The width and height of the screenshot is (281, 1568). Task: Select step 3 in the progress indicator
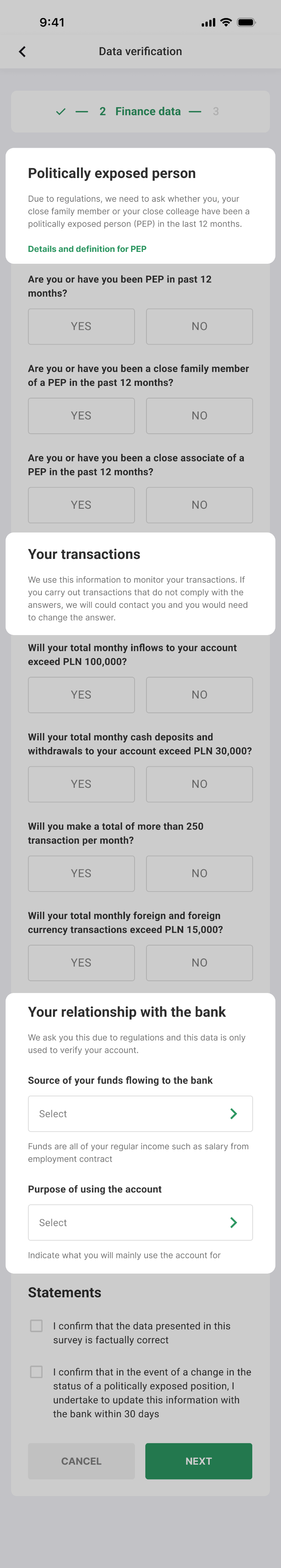pyautogui.click(x=216, y=111)
